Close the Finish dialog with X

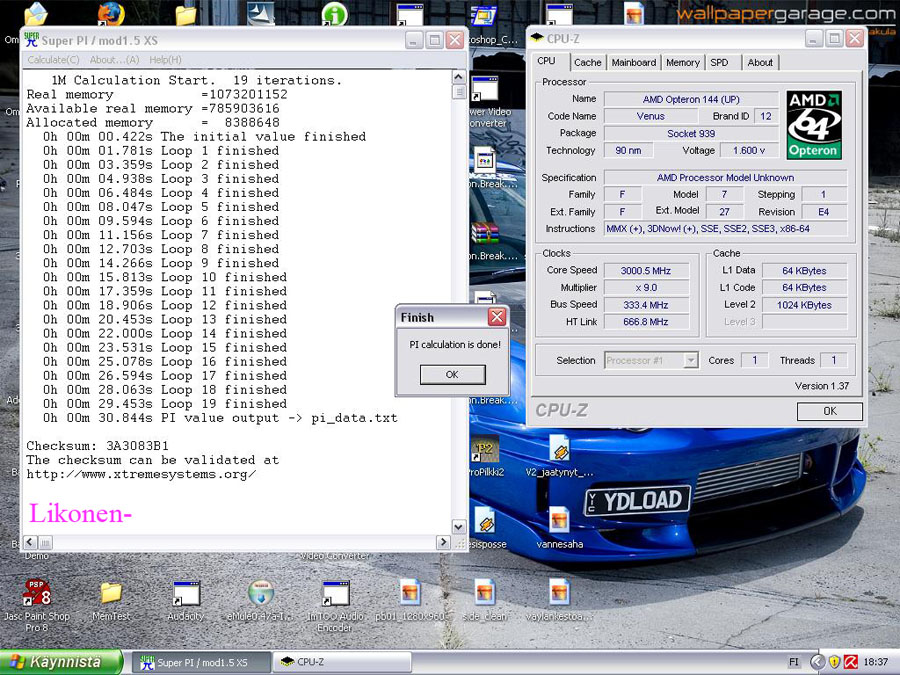(496, 317)
